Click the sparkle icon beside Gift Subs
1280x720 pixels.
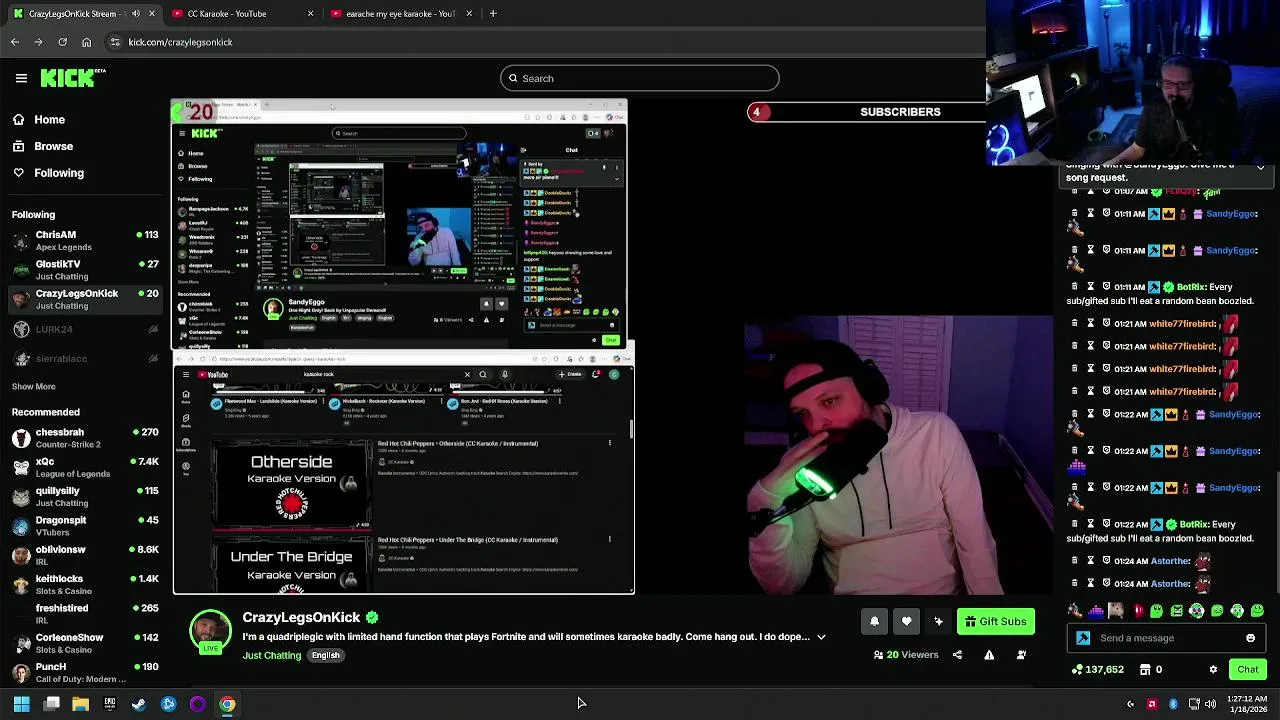938,621
